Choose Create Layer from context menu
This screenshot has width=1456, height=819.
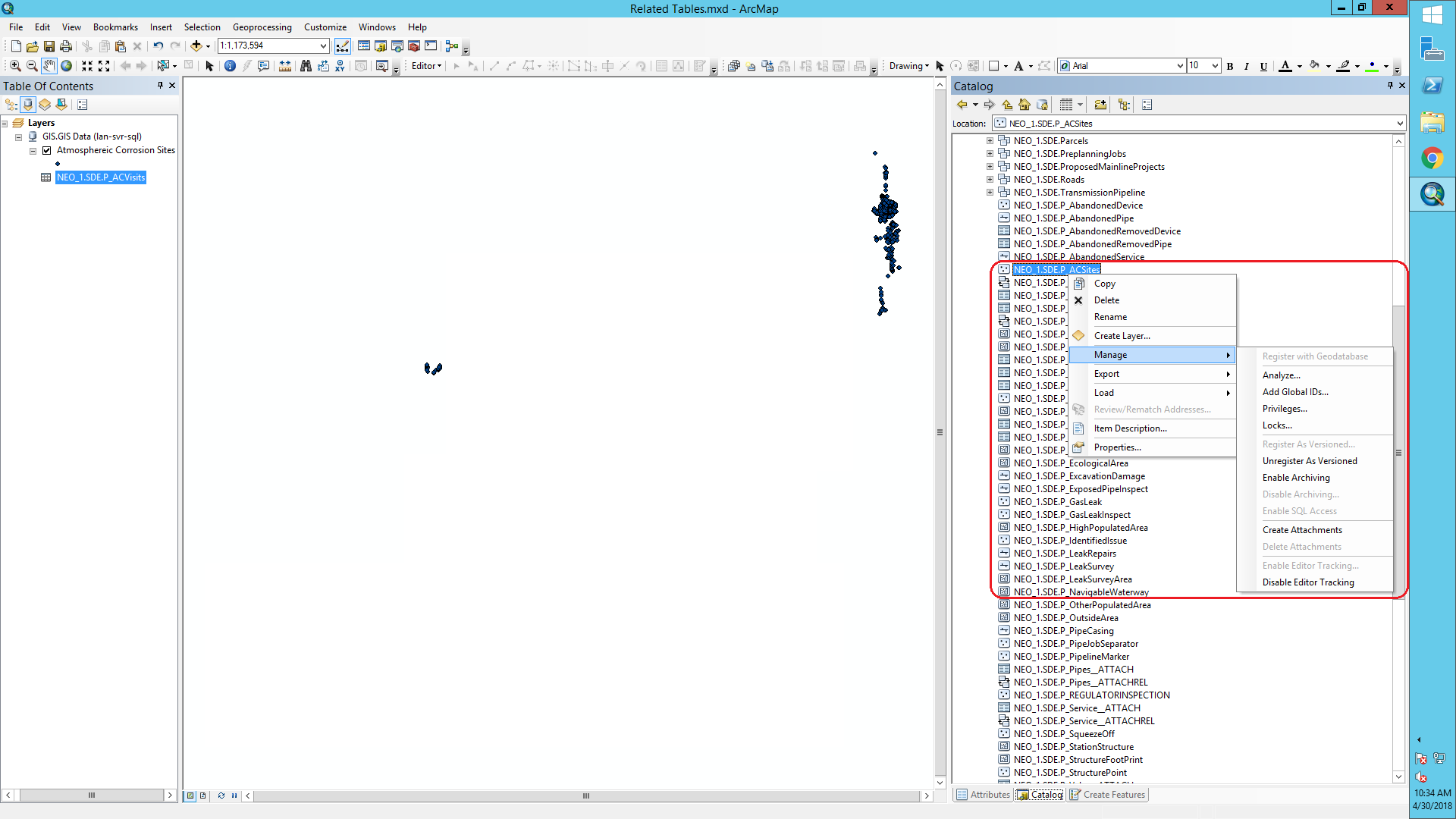click(1153, 336)
